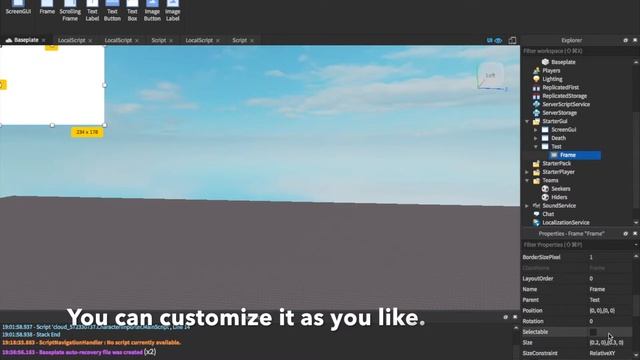Edit the Rotation property value
Viewport: 640px width, 360px height.
point(610,321)
